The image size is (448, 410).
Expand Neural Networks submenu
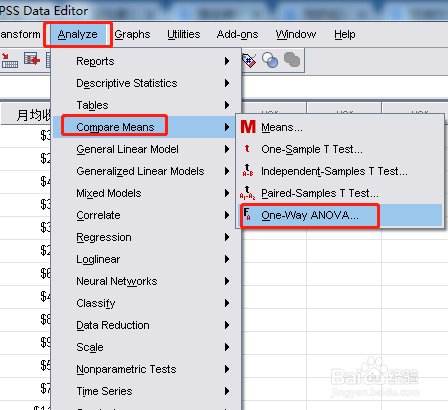[147, 281]
